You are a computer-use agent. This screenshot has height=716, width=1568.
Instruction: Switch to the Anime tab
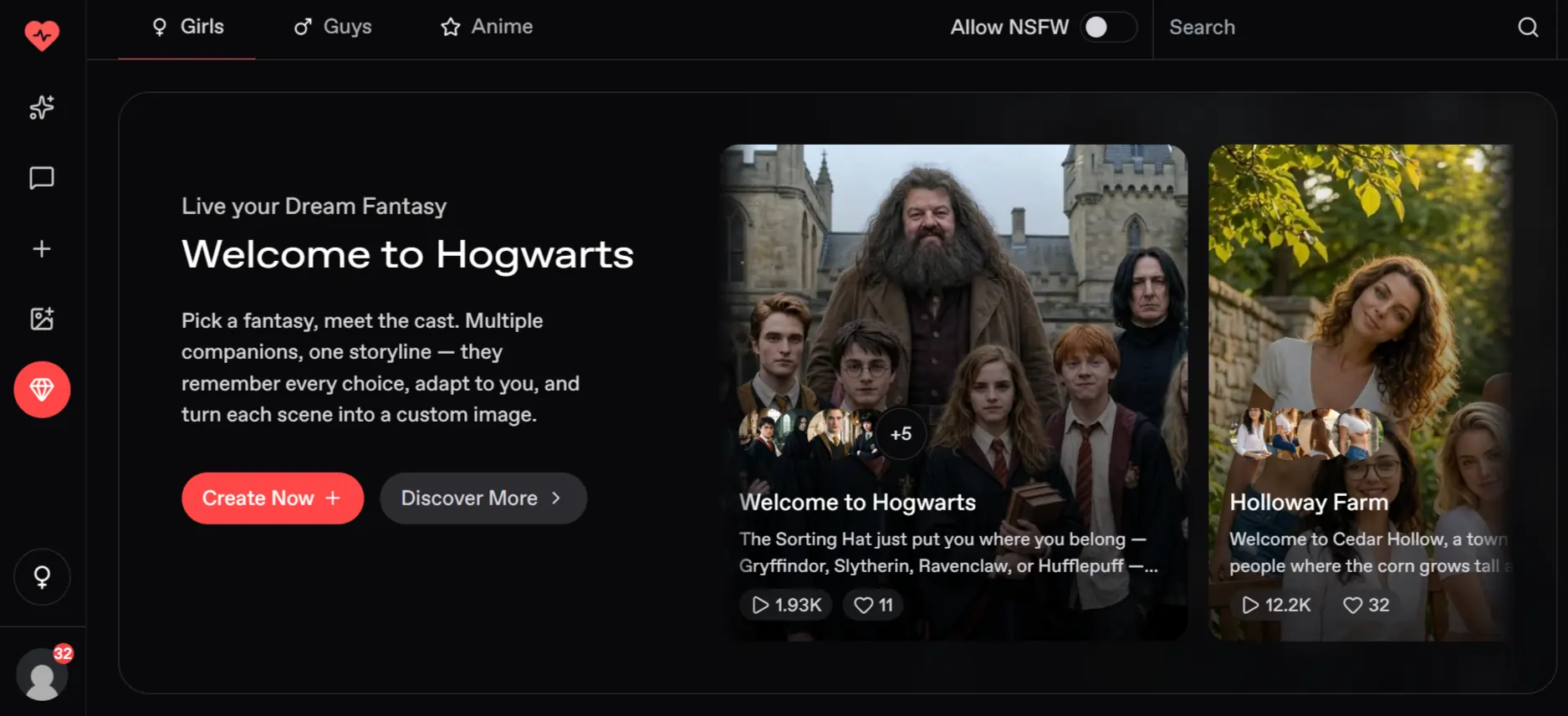coord(487,27)
